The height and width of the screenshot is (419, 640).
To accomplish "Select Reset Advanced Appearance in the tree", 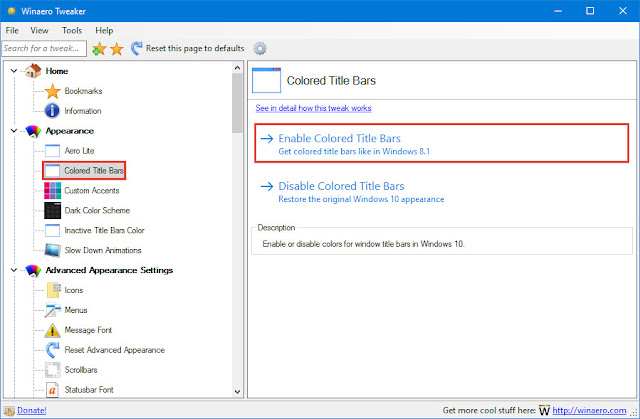I will pyautogui.click(x=115, y=350).
